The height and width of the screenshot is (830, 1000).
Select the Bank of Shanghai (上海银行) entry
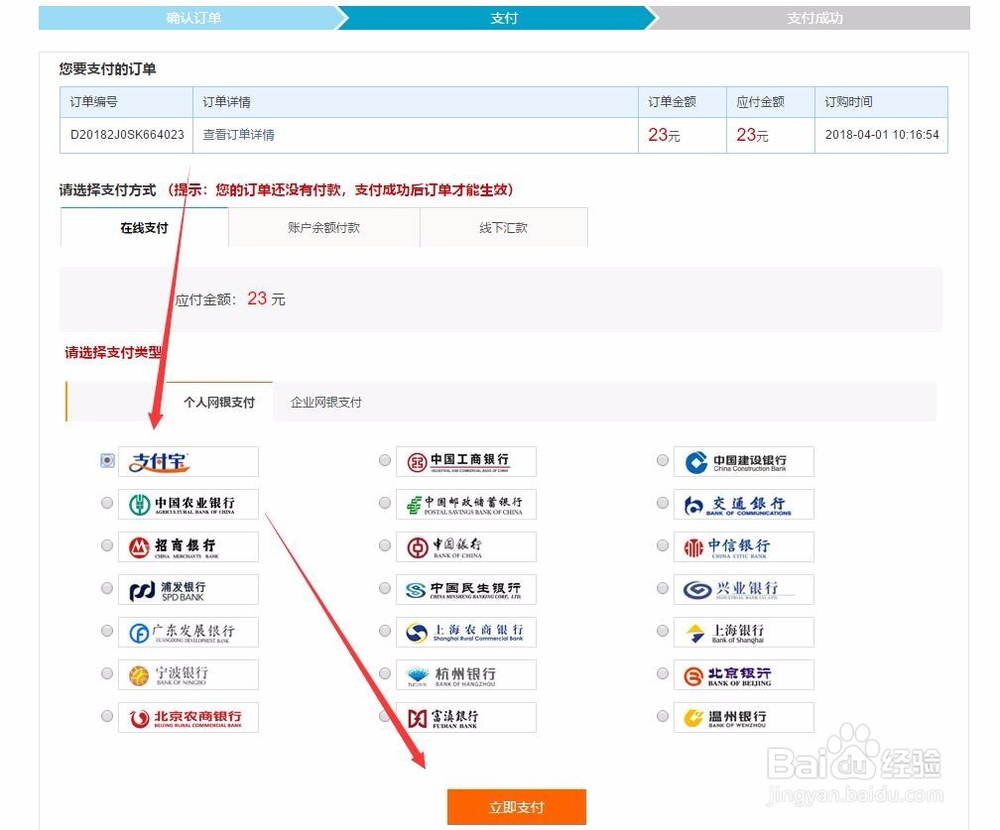point(743,631)
